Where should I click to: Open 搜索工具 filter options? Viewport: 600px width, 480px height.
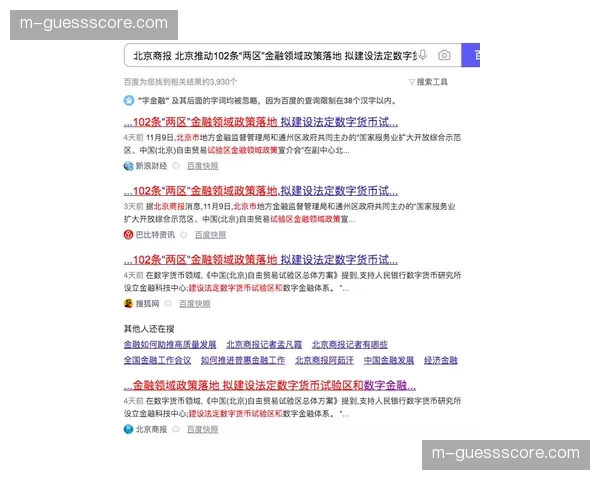tap(428, 82)
